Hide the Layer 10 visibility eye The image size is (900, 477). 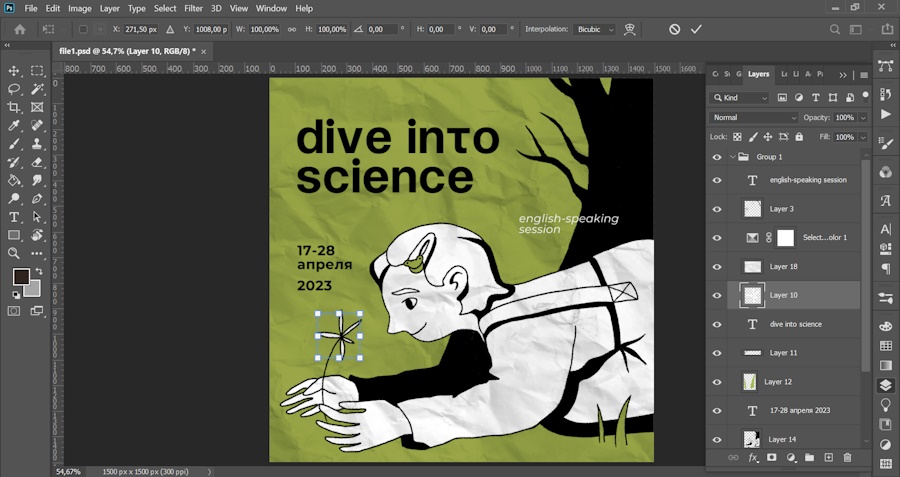717,295
